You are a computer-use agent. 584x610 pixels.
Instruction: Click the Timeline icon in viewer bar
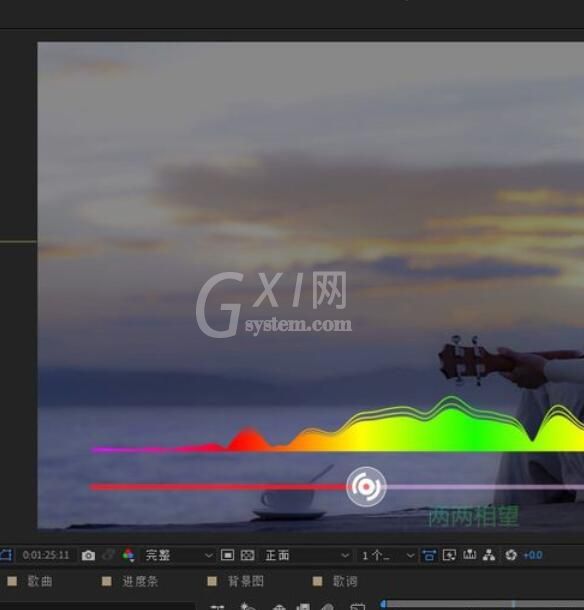click(x=470, y=555)
